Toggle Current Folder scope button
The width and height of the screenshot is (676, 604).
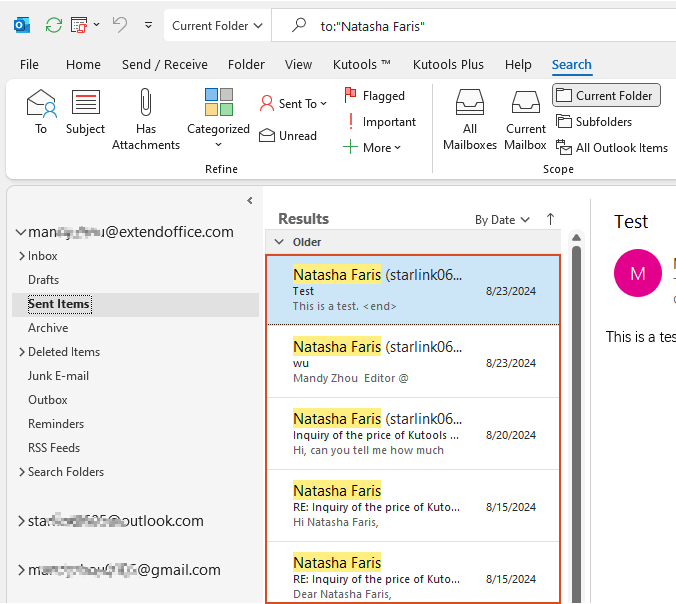606,96
